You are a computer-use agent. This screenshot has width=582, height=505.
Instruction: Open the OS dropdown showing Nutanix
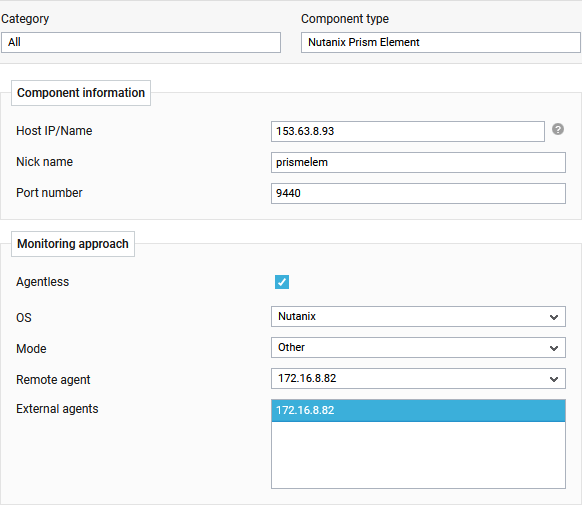point(418,317)
